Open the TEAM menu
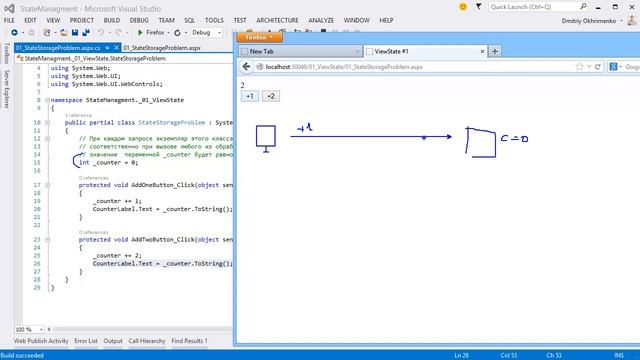 pos(167,20)
